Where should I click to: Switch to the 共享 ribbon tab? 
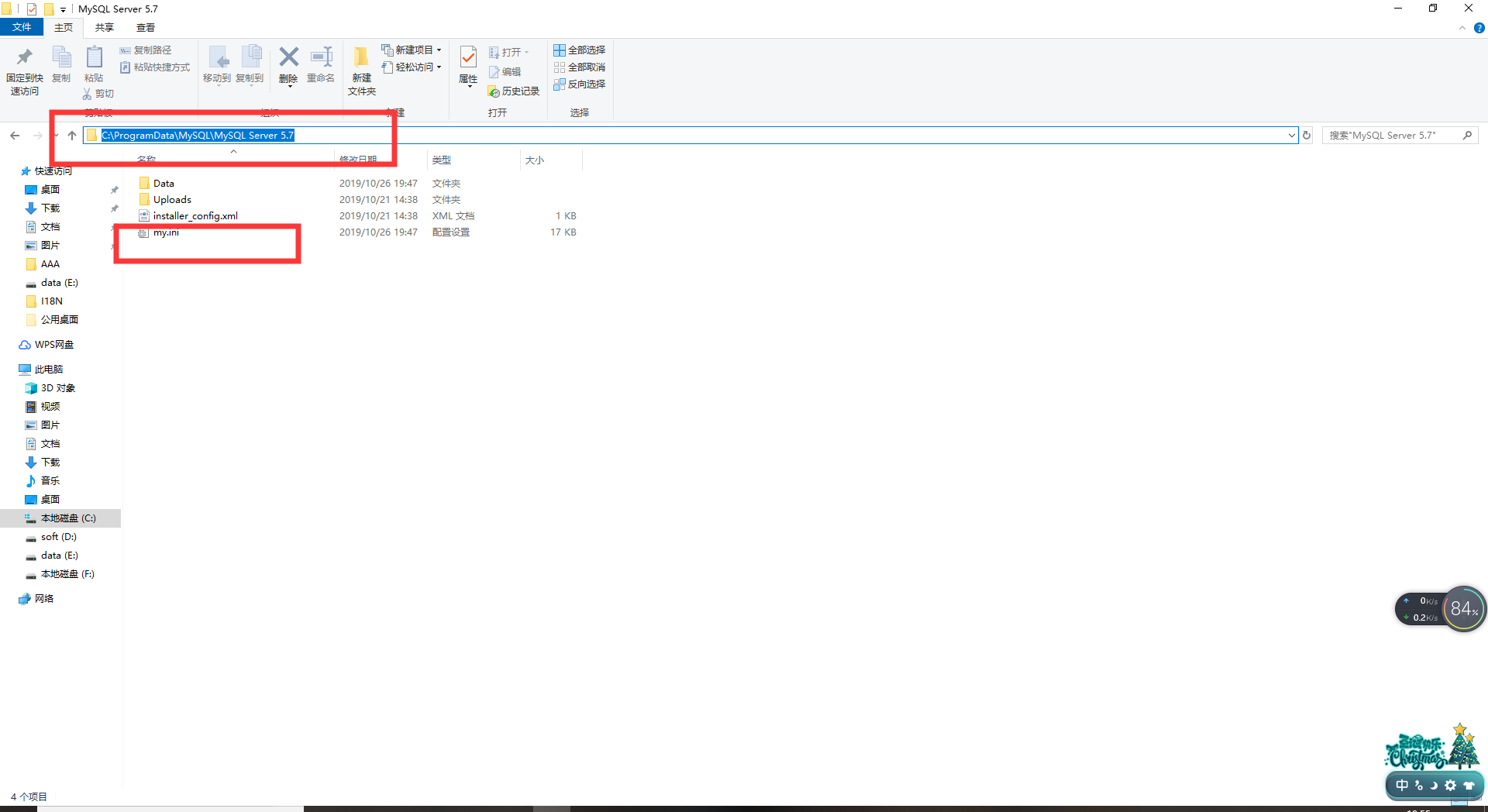click(105, 28)
